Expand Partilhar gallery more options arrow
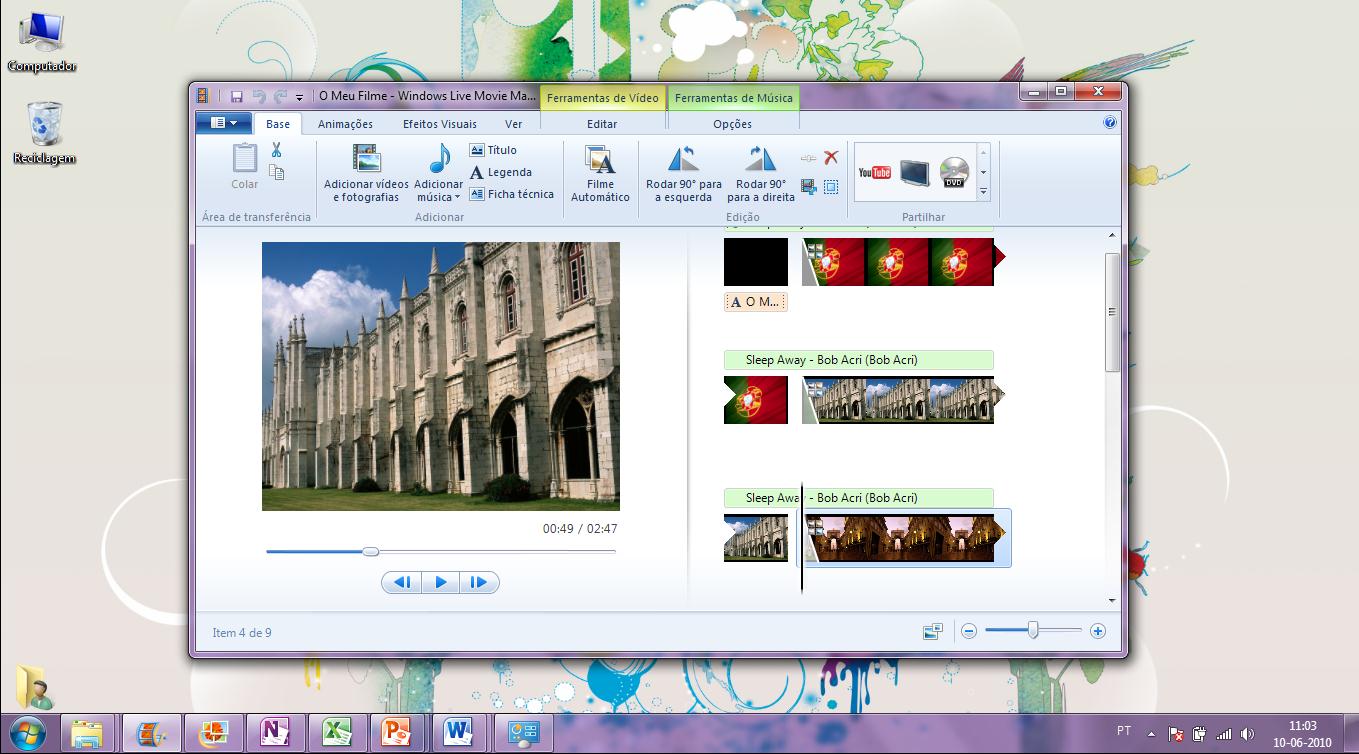 [983, 192]
